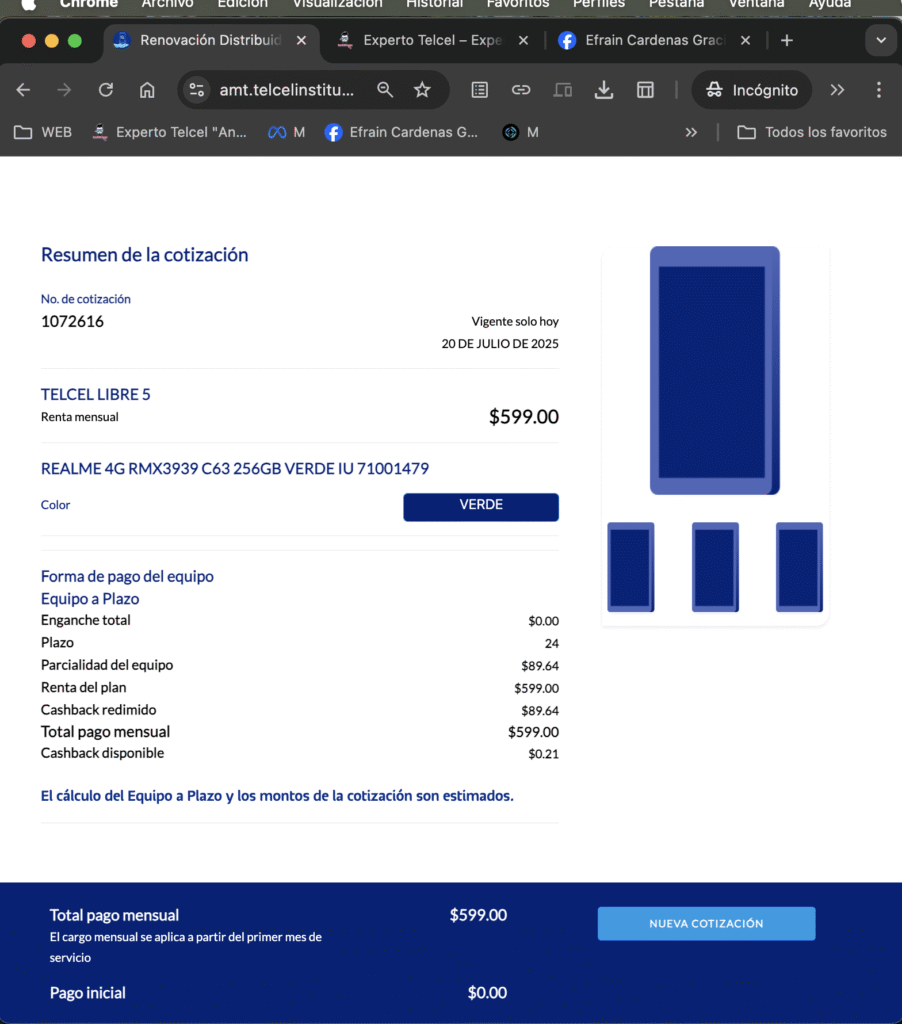Select the third phone thumbnail
This screenshot has width=902, height=1024.
[x=799, y=567]
